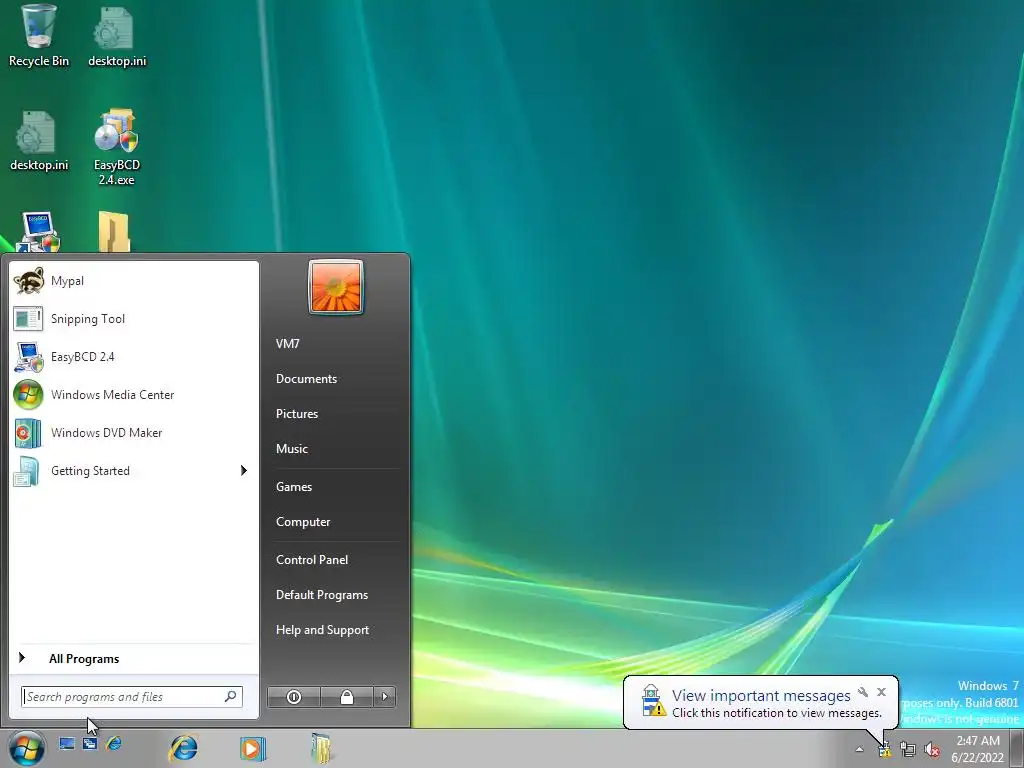Click the Windows Start orb

tap(26, 748)
